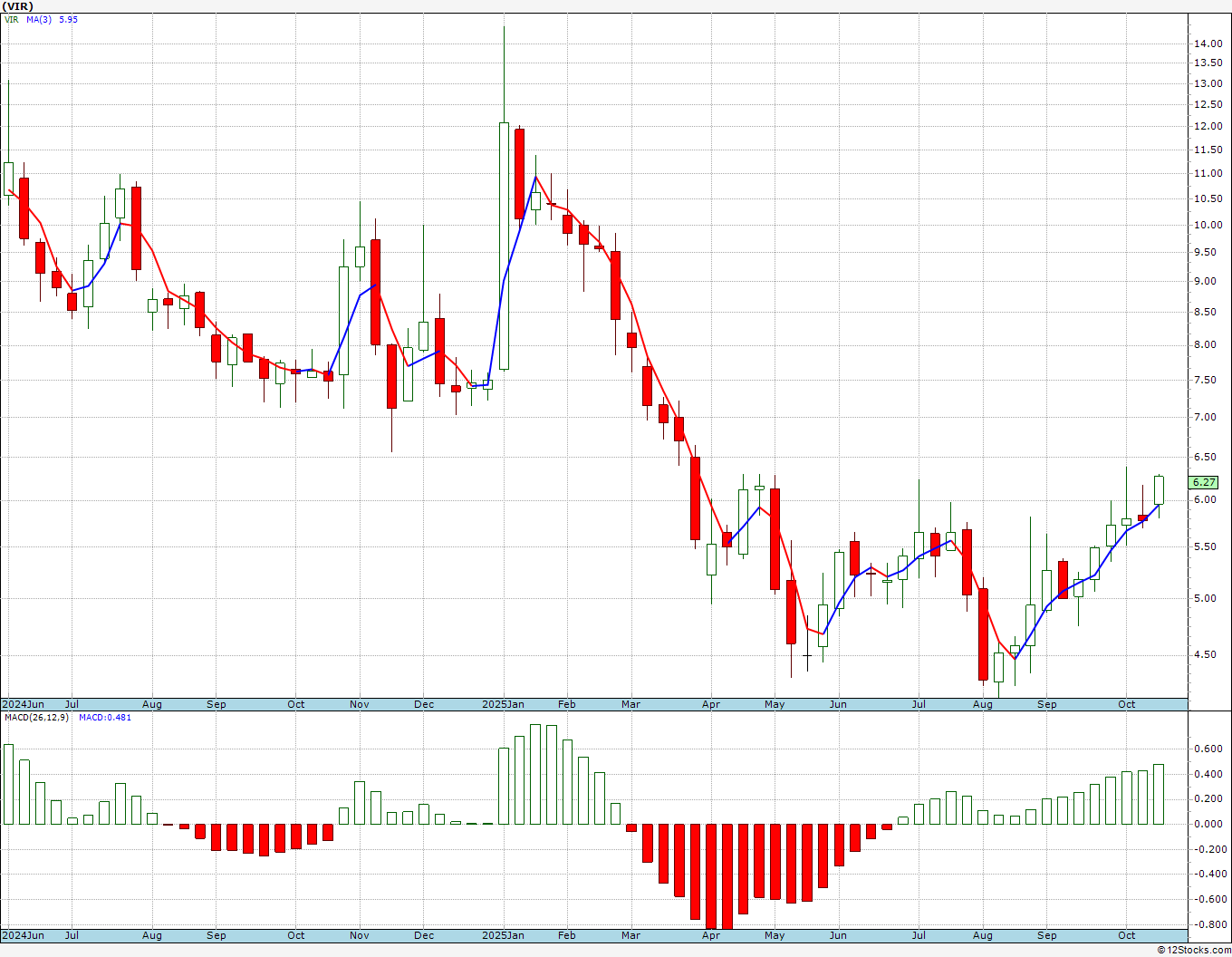Select the 8.00 price level label
This screenshot has height=957, width=1232.
1205,345
